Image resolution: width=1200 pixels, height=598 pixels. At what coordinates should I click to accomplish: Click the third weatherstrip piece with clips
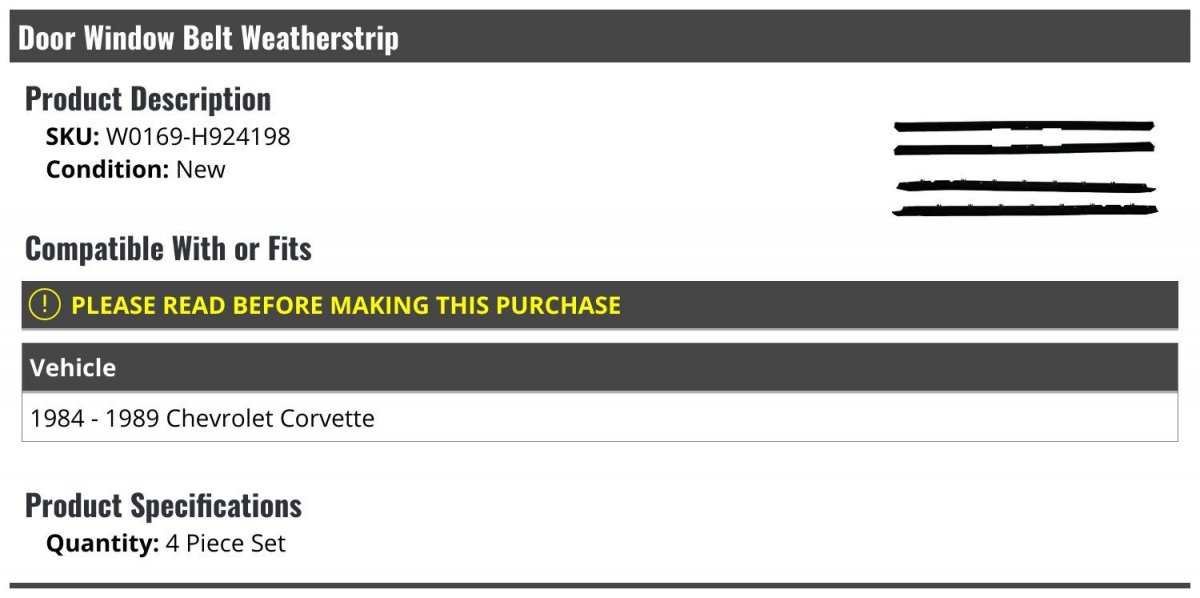tap(1024, 186)
